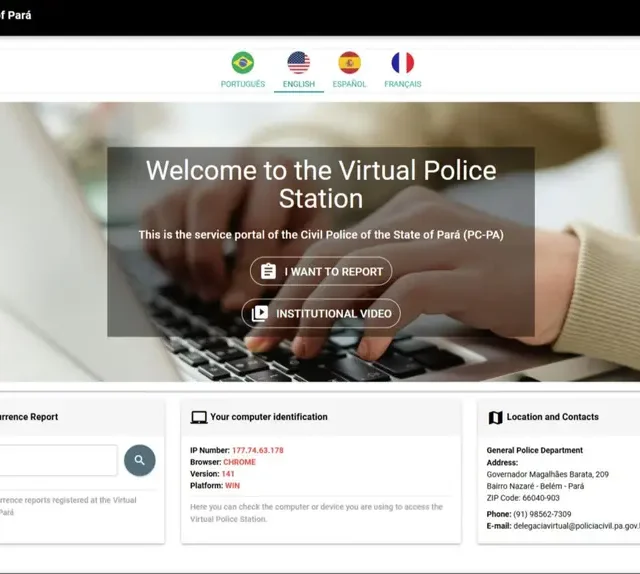Click the phone number (91) 98562-7309
Screen dimensions: 640x574
point(542,514)
